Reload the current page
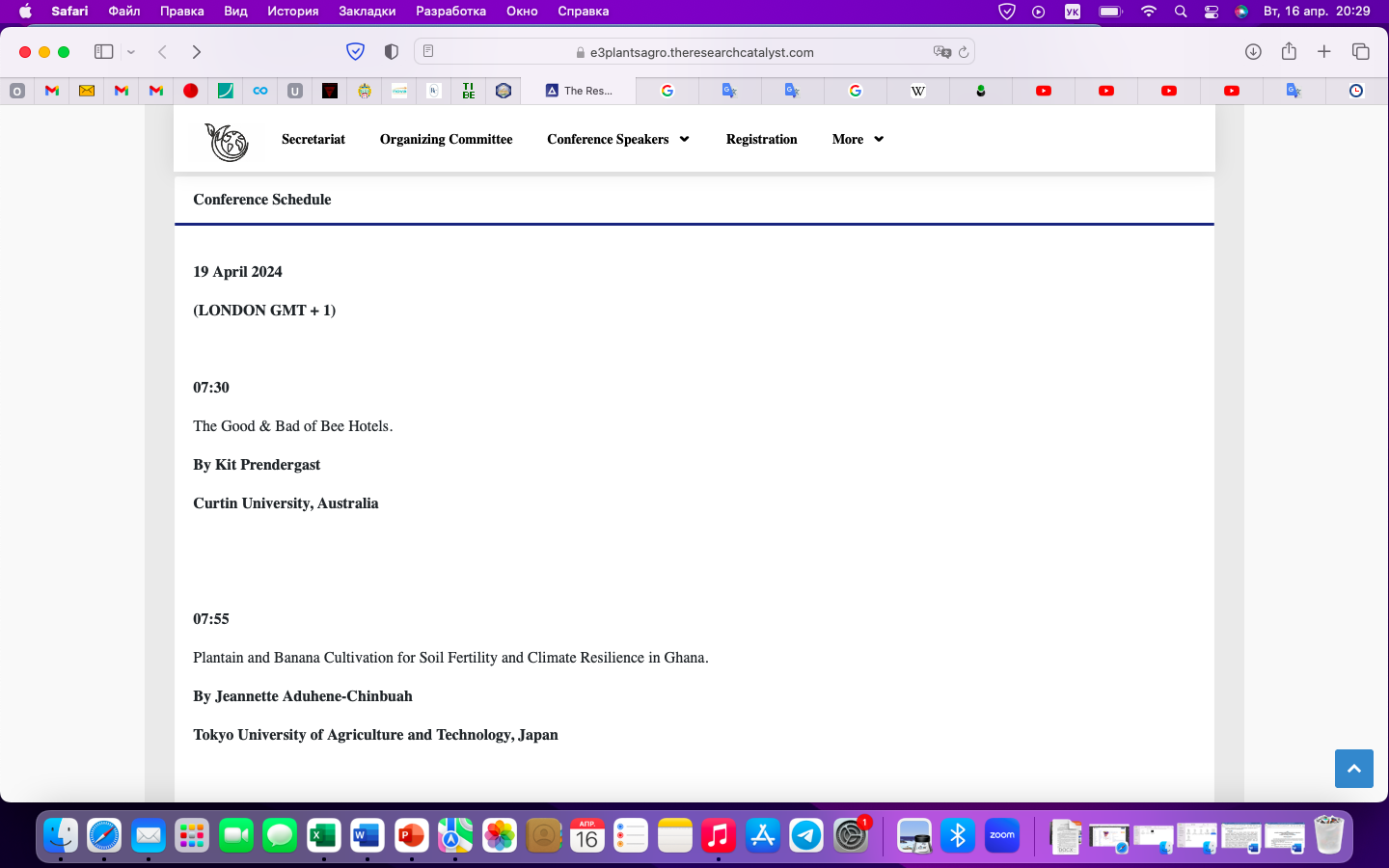The width and height of the screenshot is (1389, 868). tap(963, 52)
